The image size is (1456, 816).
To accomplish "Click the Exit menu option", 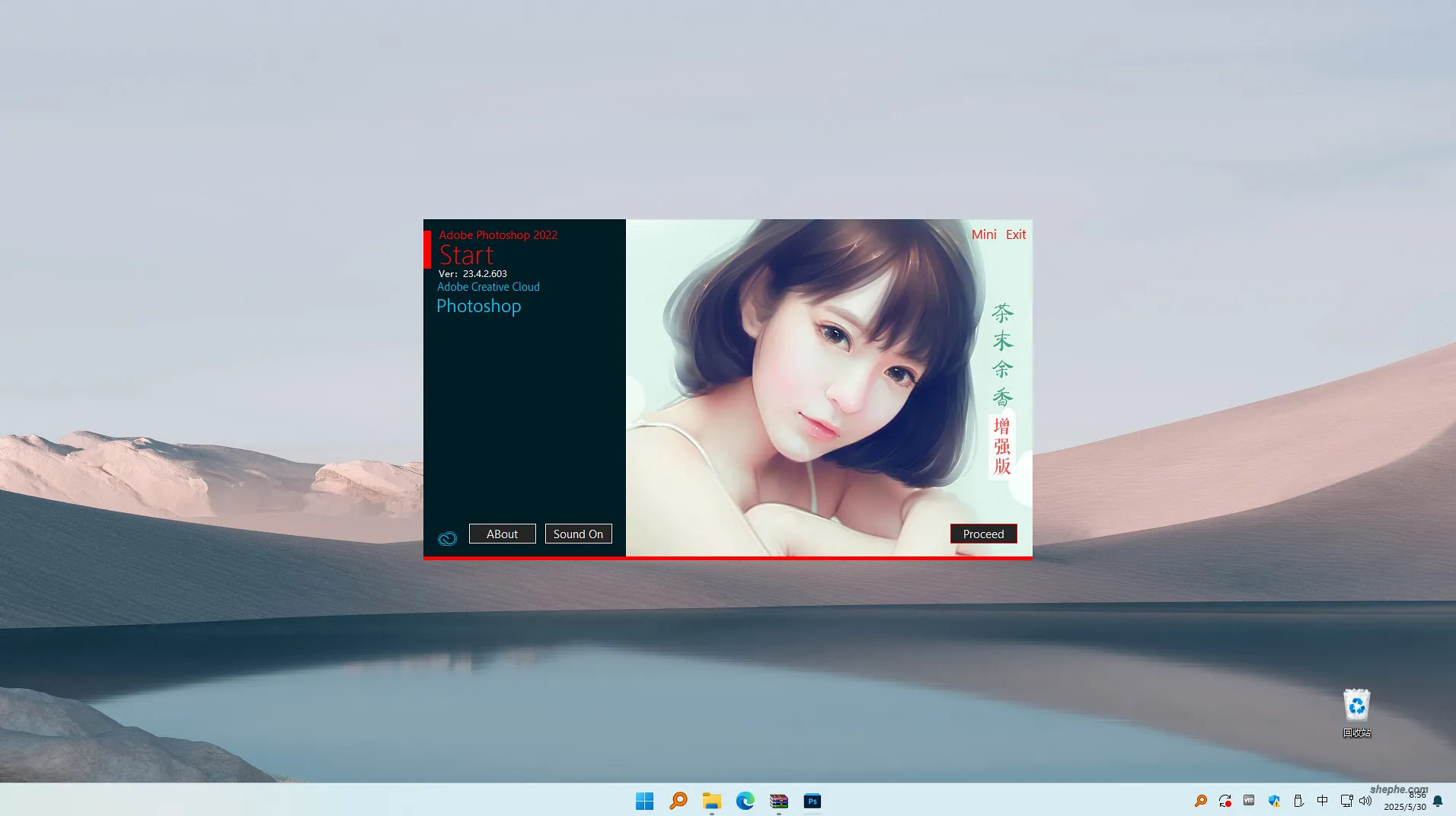I will [1016, 234].
